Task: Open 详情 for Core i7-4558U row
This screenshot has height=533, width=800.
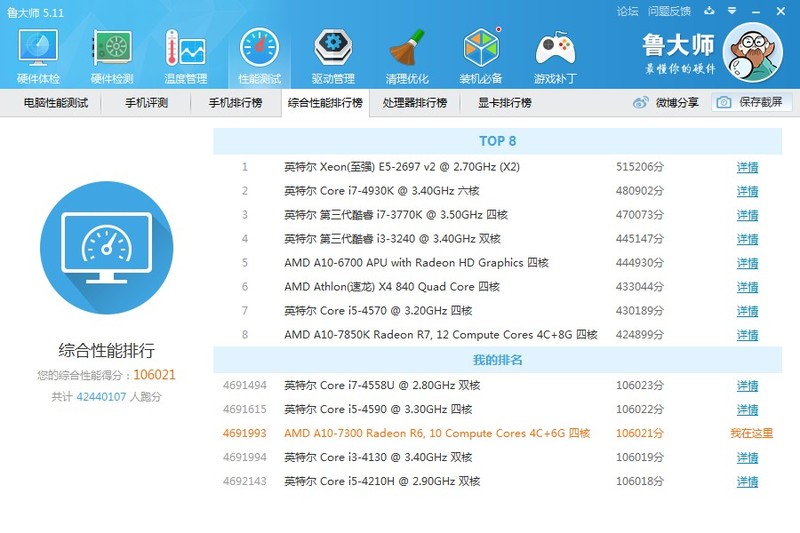Action: click(x=747, y=386)
